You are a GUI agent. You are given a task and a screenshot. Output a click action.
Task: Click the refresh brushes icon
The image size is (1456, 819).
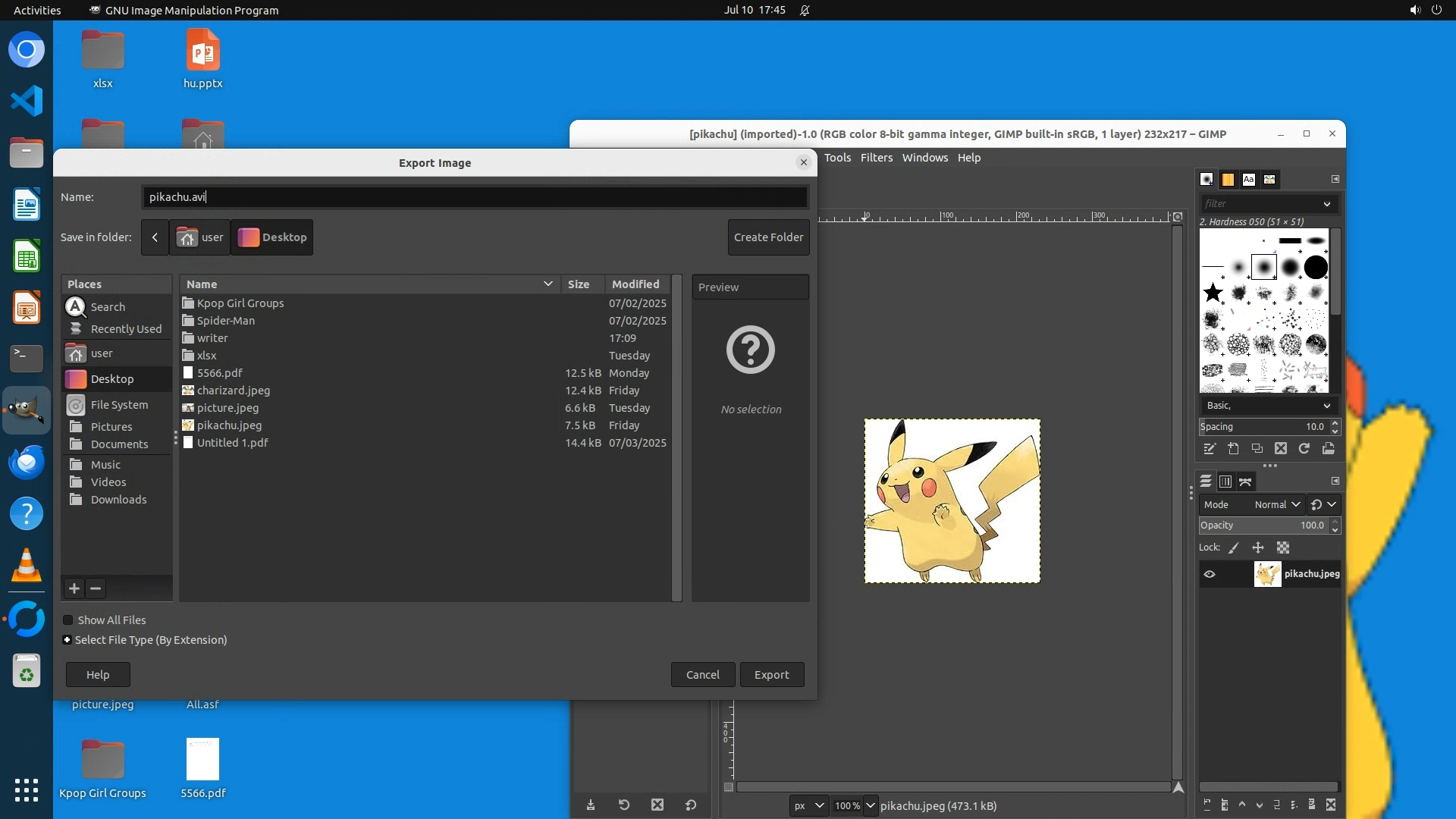tap(1304, 449)
